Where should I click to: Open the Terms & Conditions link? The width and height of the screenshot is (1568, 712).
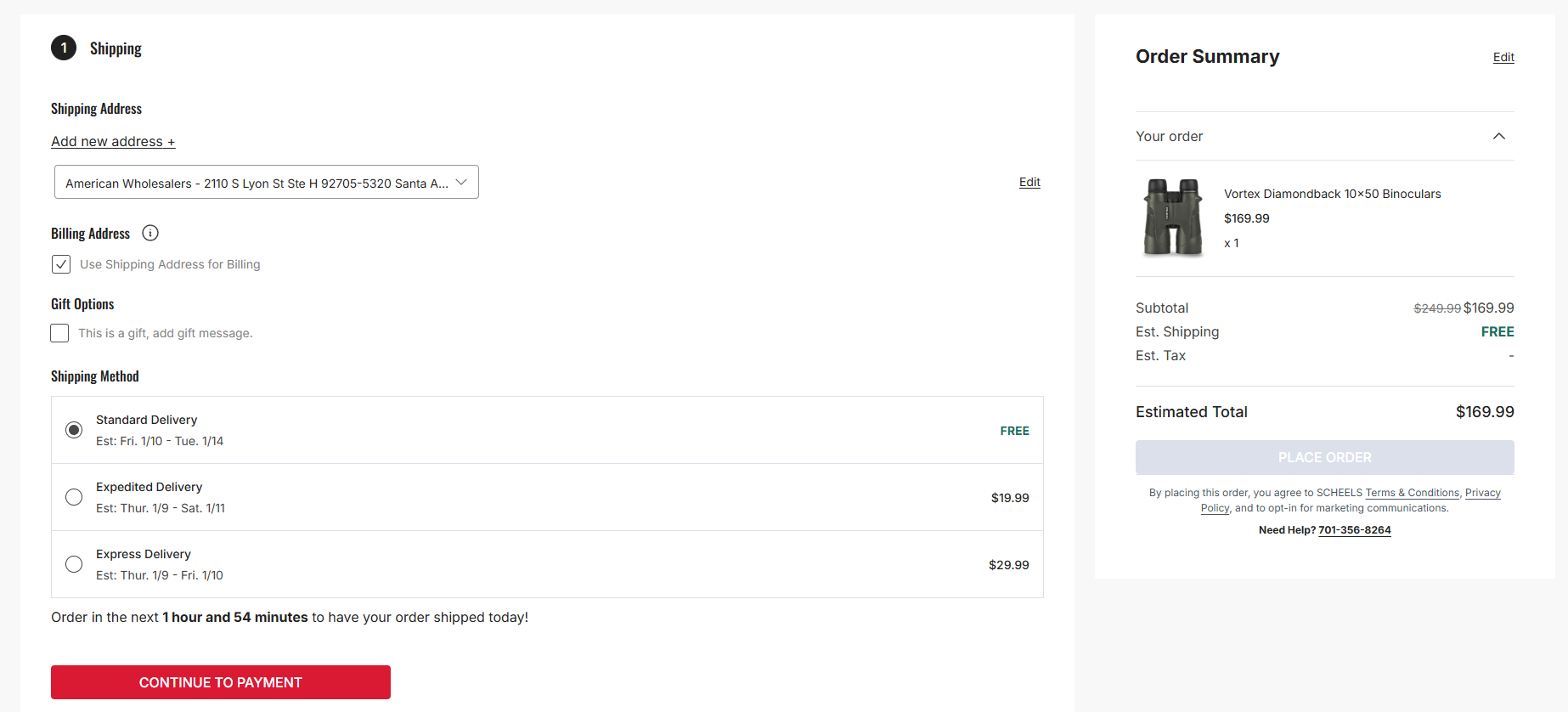pos(1413,493)
